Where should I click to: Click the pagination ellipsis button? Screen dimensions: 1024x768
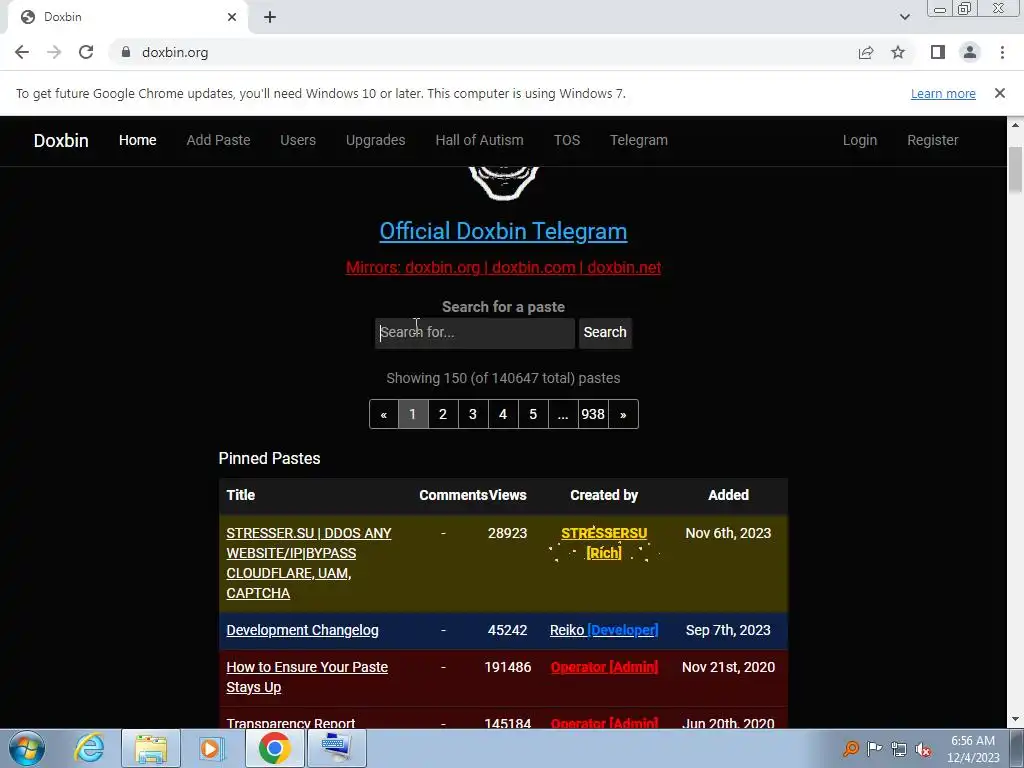click(563, 414)
